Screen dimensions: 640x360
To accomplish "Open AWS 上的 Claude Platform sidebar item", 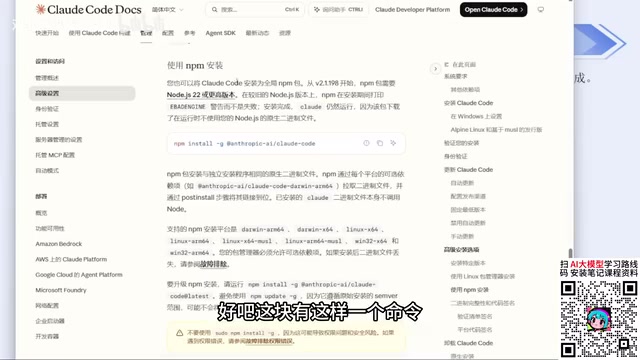I will [x=71, y=259].
